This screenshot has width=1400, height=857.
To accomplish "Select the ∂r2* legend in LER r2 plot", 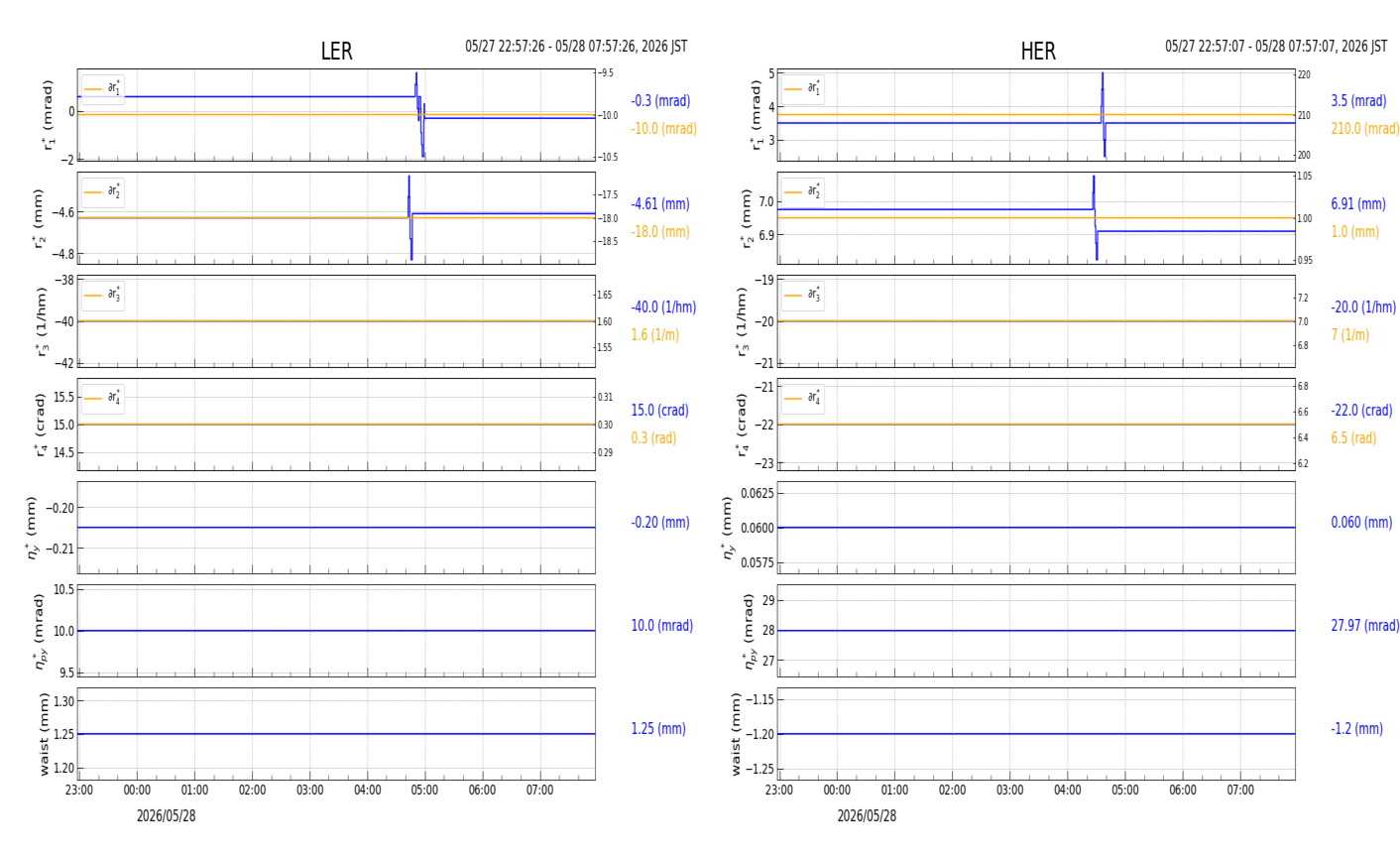I will [x=103, y=191].
